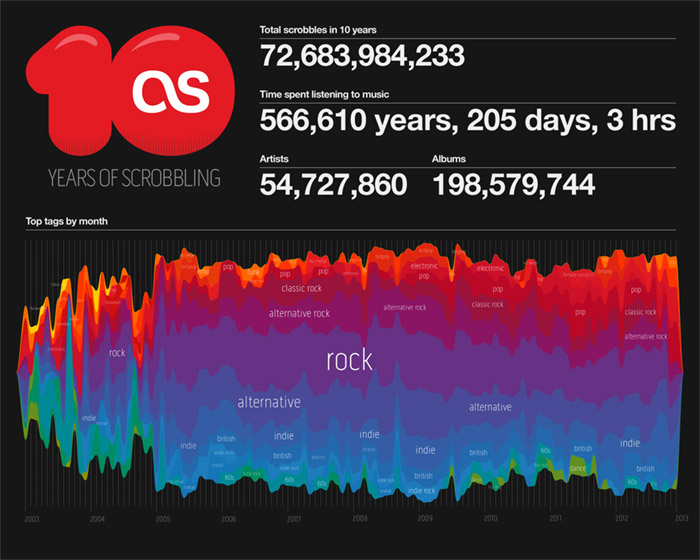Click the 2013 year marker on the axis

coord(682,518)
